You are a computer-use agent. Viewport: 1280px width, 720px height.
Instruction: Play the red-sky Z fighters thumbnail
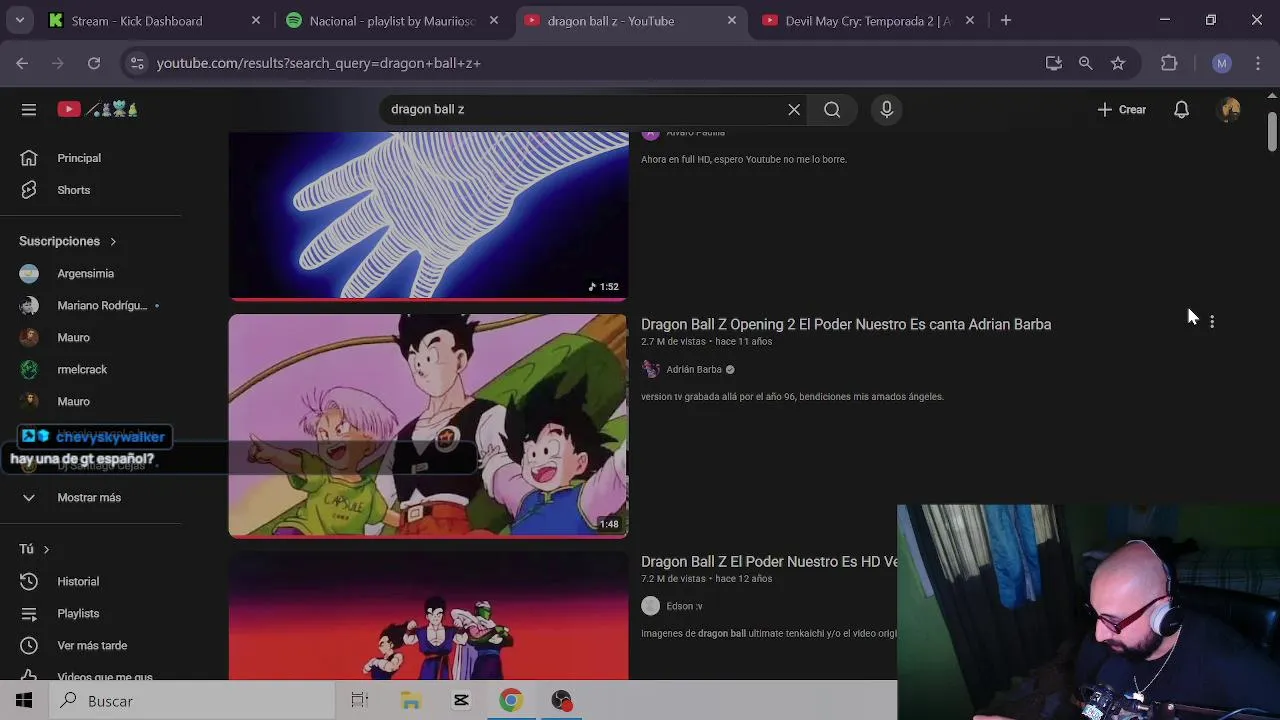pos(428,616)
